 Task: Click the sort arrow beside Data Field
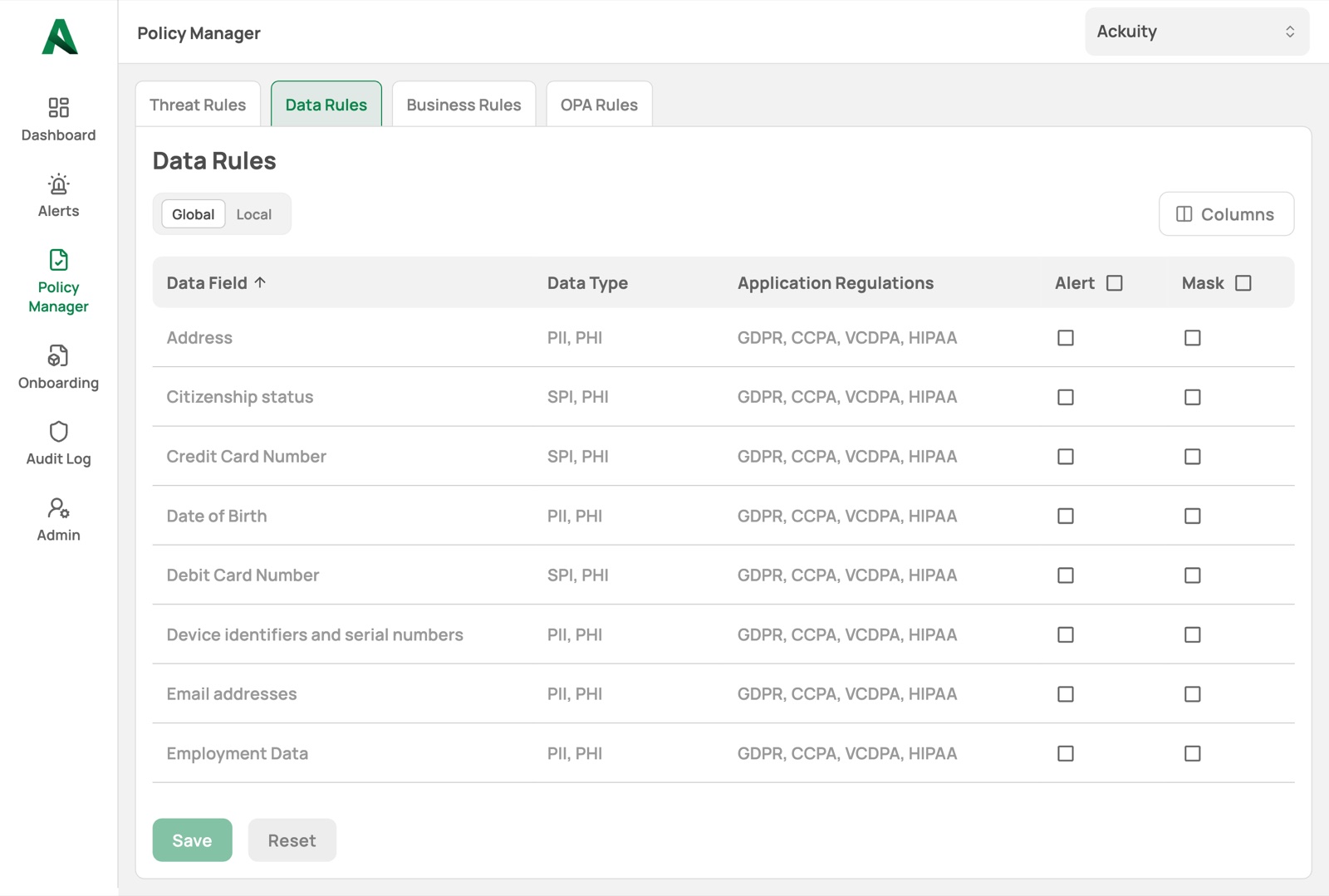click(260, 282)
